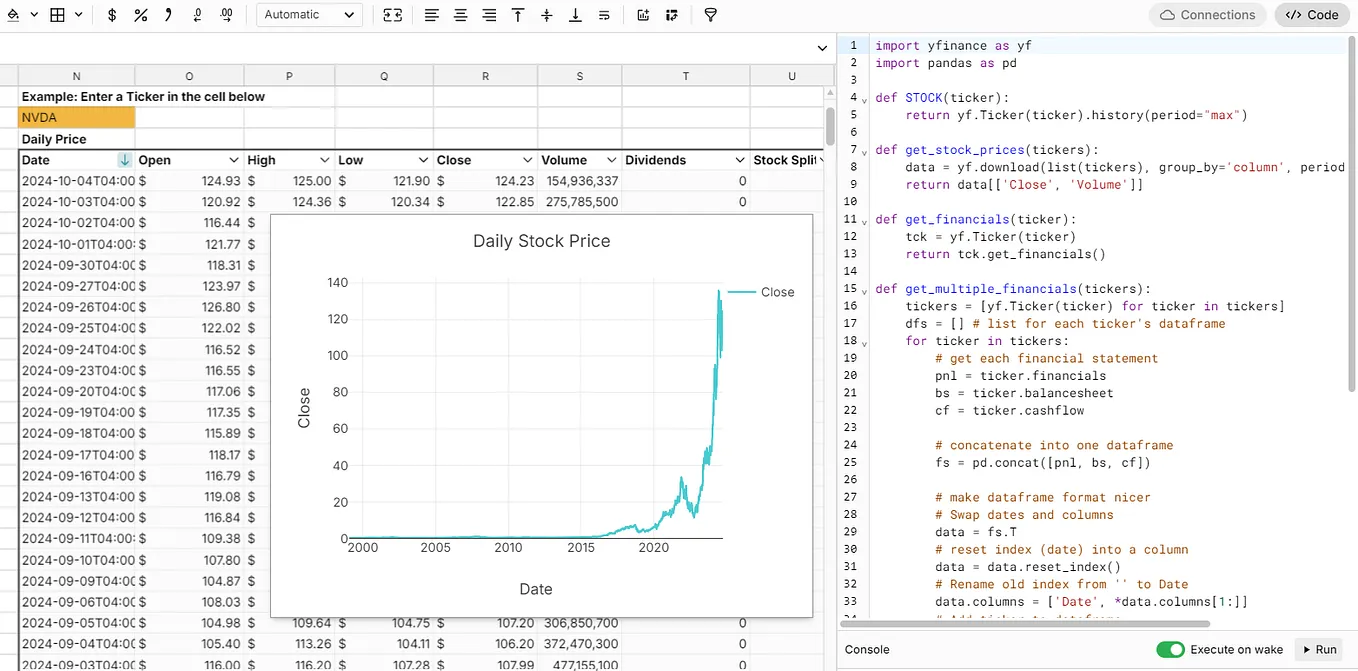Select column header R

(x=486, y=76)
